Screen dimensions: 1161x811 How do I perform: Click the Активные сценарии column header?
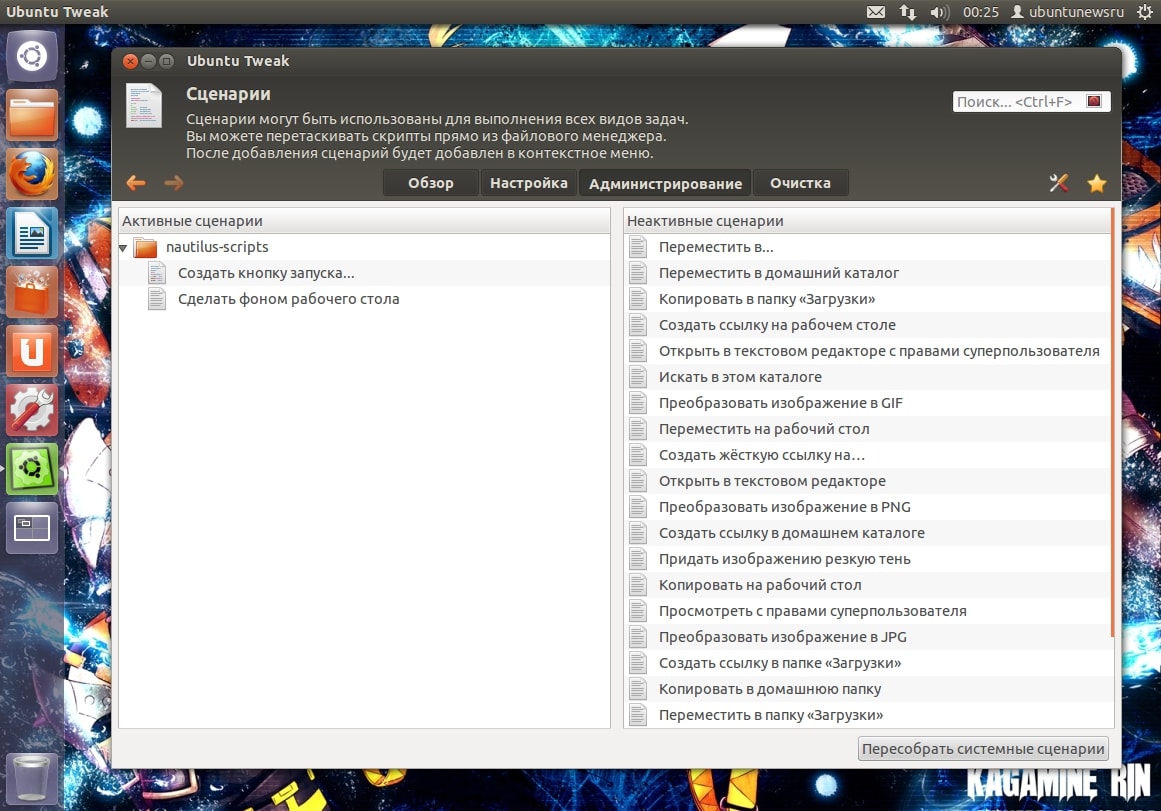[364, 221]
